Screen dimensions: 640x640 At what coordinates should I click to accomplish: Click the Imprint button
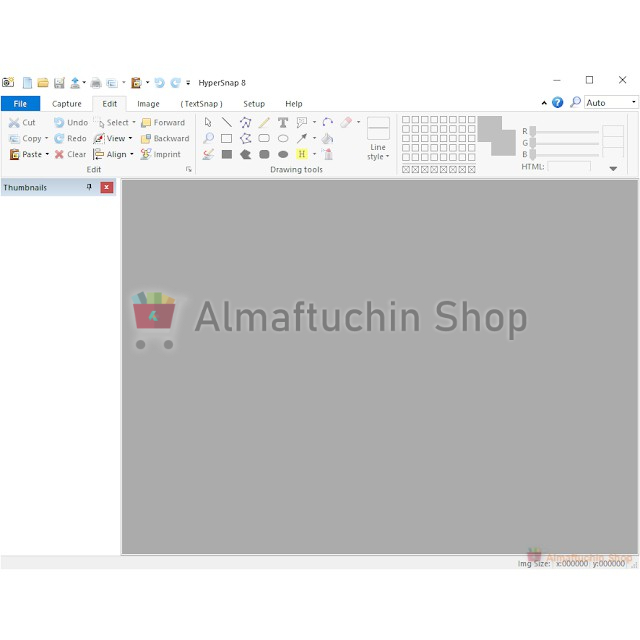click(x=160, y=154)
